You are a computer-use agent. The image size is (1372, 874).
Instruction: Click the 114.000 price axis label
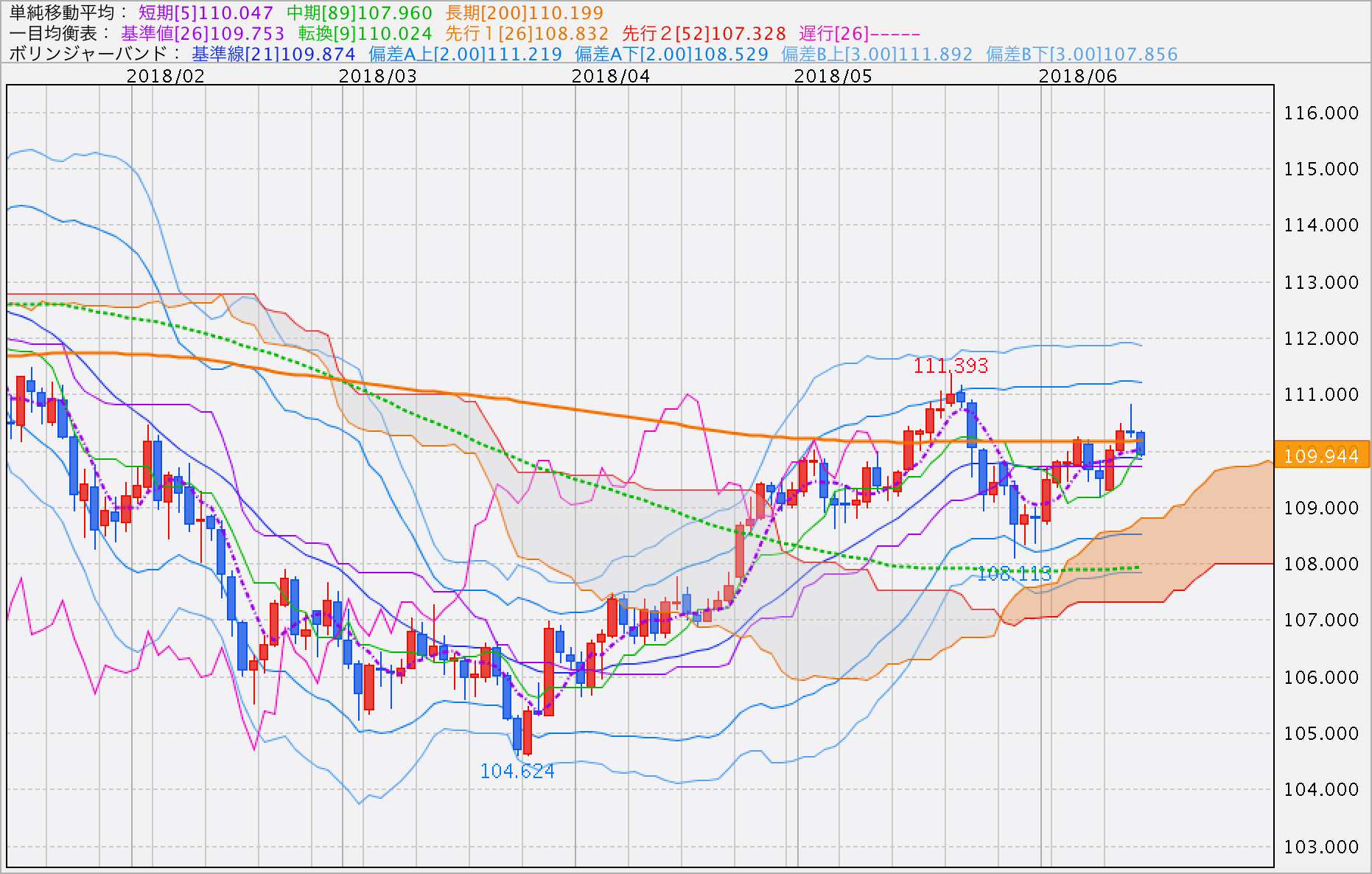(x=1321, y=225)
